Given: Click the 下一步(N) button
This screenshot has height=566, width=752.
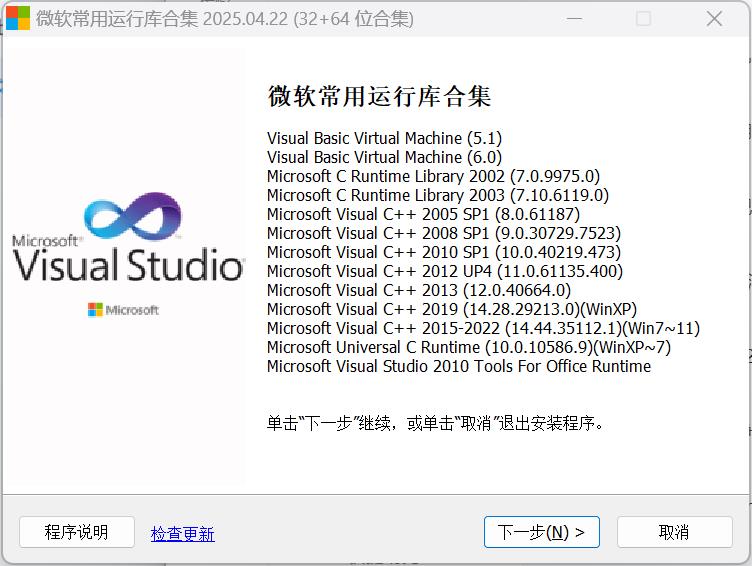Looking at the screenshot, I should [541, 532].
